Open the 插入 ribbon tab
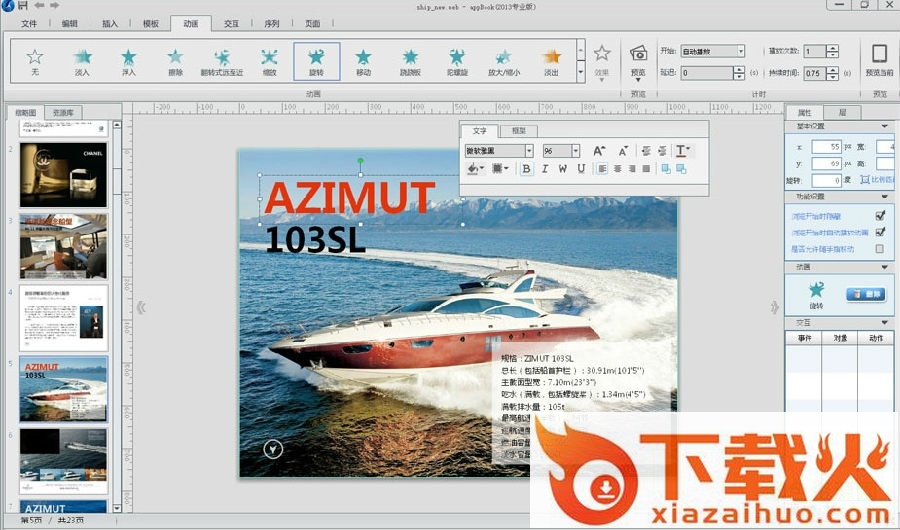Screen dimensions: 900x530 [x=110, y=24]
